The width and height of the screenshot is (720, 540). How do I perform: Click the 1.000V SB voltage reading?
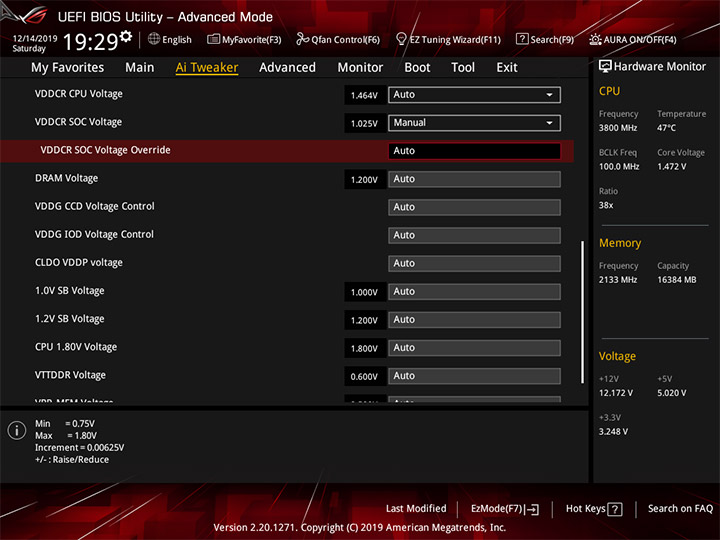[x=364, y=292]
